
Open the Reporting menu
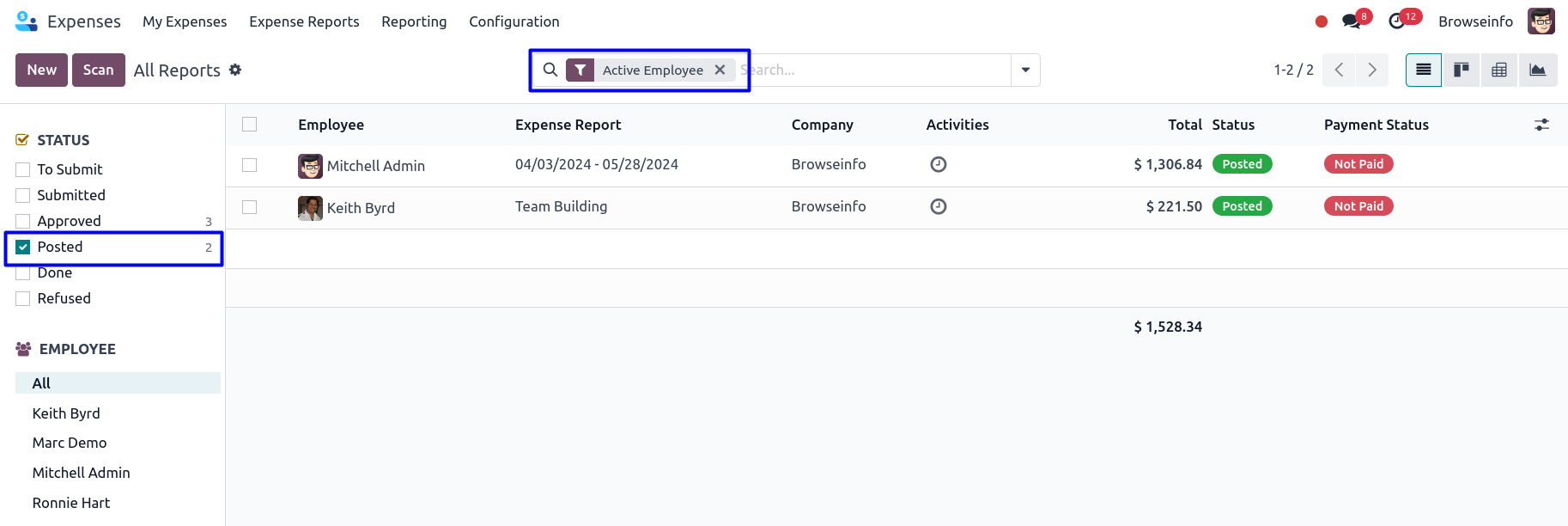(414, 21)
